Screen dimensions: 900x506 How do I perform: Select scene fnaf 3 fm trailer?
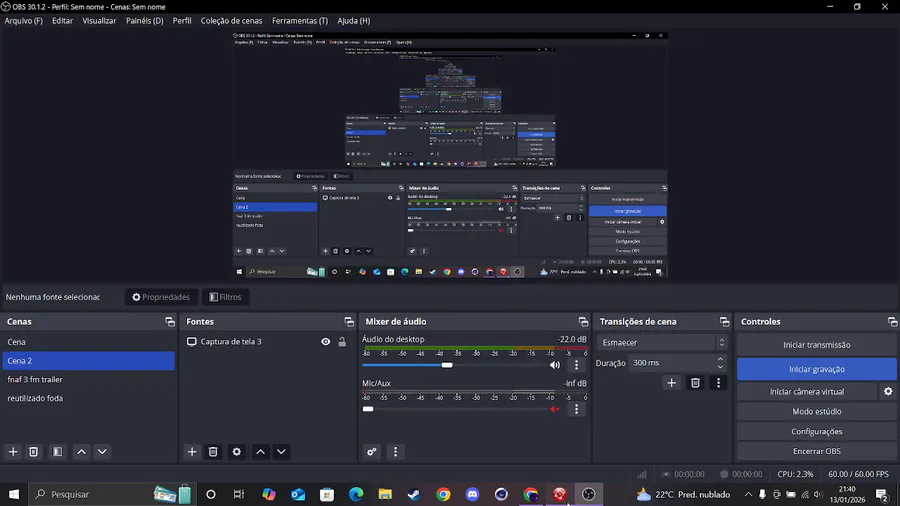[x=88, y=379]
